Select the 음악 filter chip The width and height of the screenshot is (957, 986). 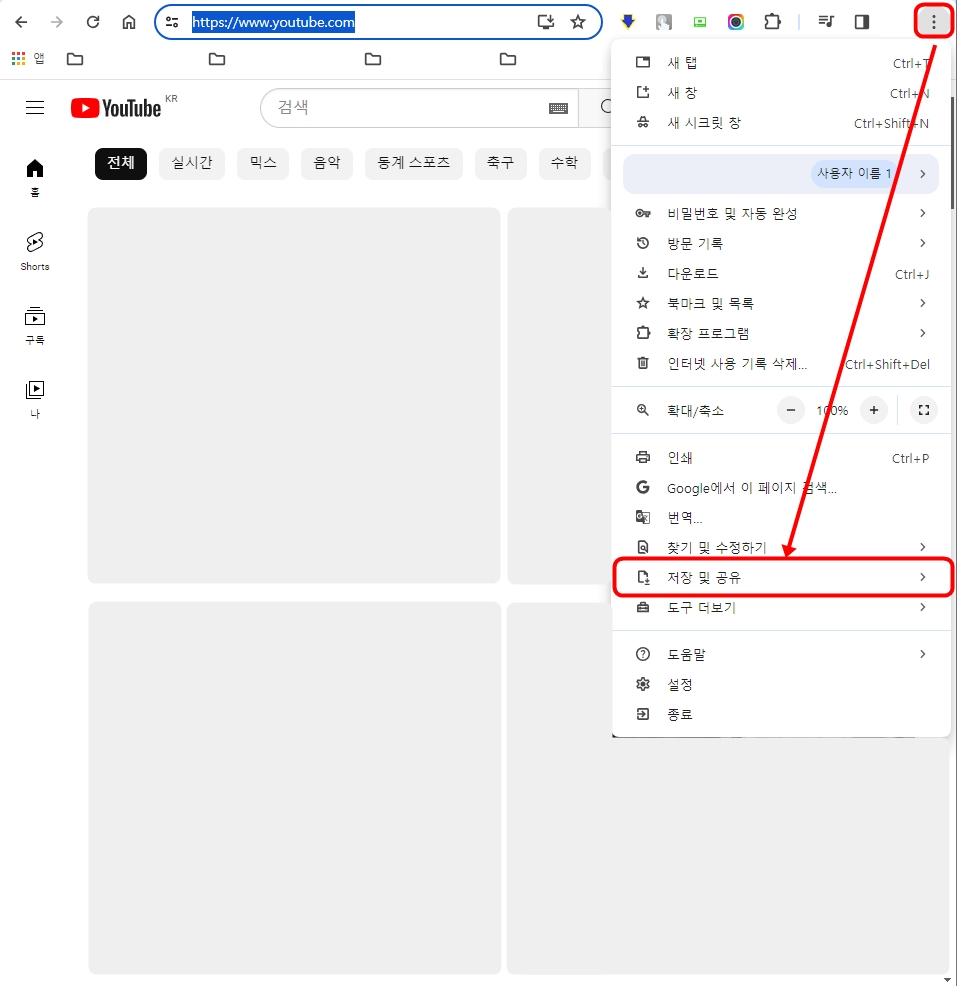pos(326,163)
